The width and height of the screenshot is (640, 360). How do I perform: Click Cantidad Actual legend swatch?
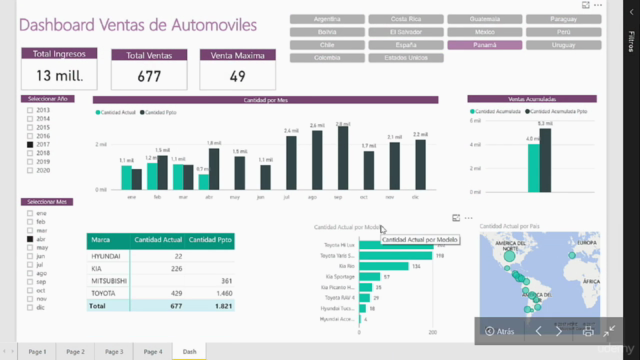pyautogui.click(x=98, y=112)
